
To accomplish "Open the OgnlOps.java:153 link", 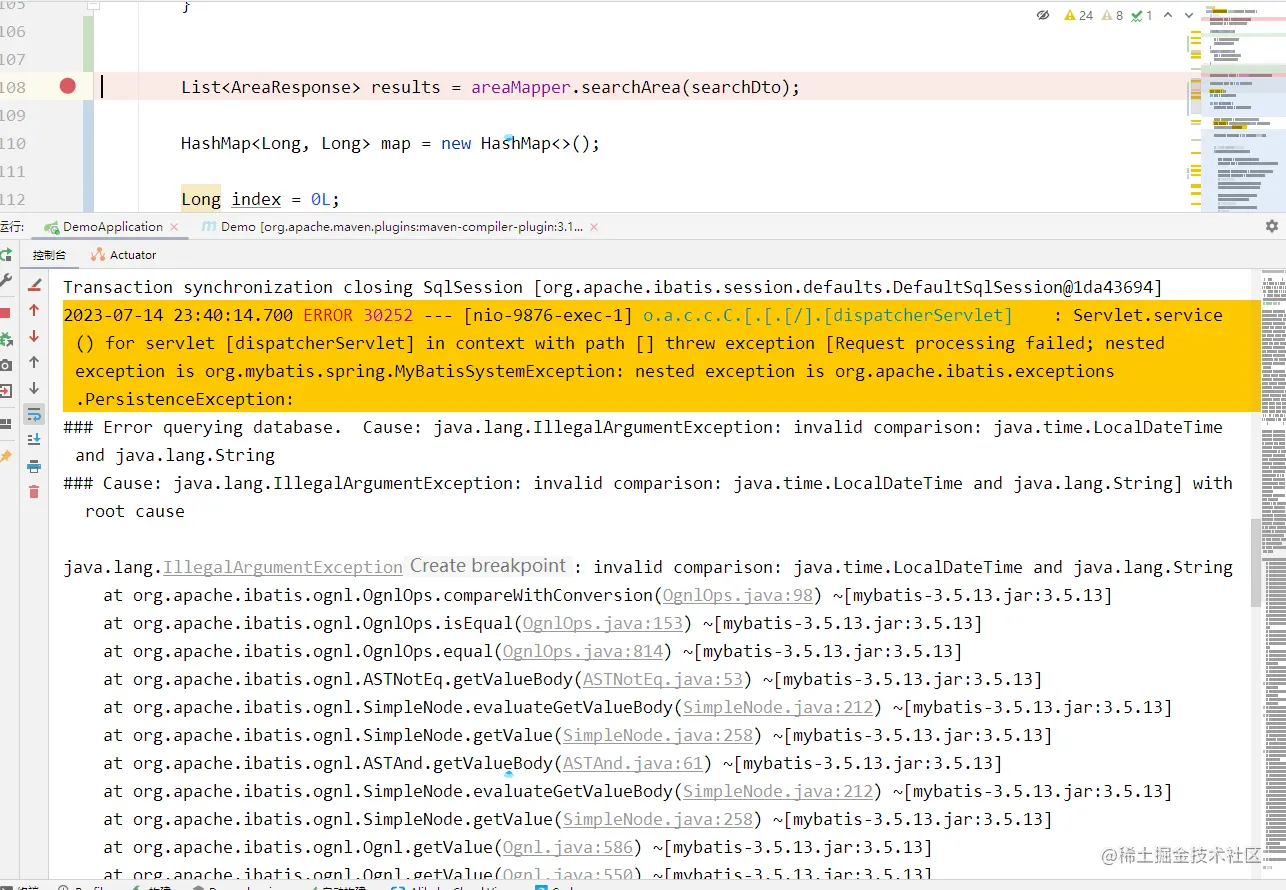I will coord(602,623).
